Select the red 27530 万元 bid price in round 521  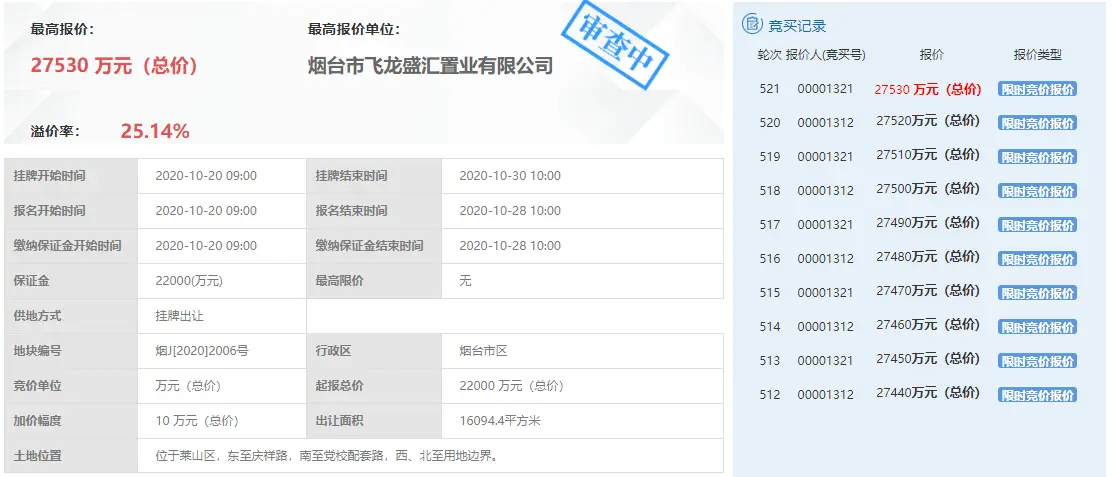pyautogui.click(x=928, y=89)
